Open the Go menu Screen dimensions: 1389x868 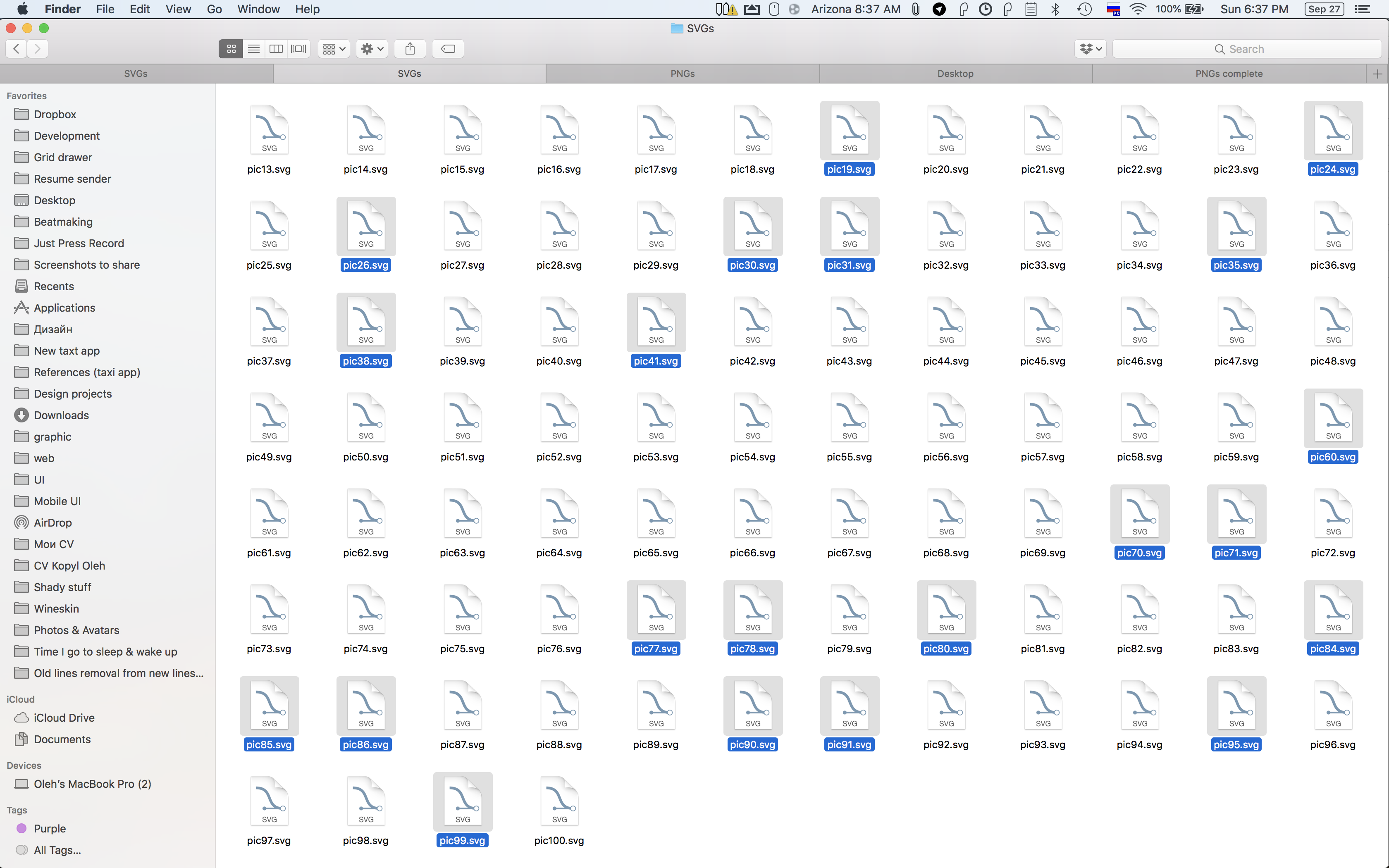point(213,9)
